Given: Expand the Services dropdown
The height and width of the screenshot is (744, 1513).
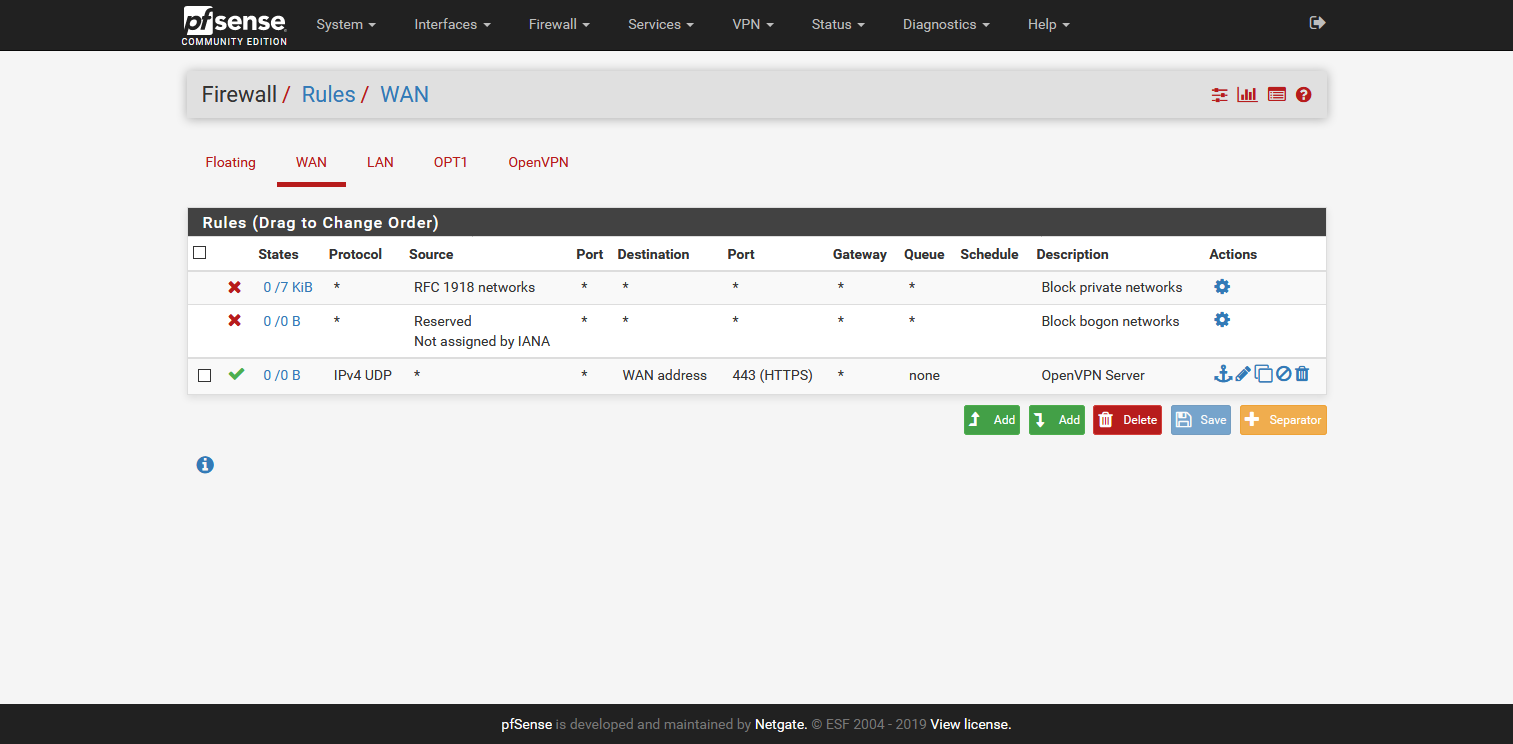Looking at the screenshot, I should pos(661,24).
